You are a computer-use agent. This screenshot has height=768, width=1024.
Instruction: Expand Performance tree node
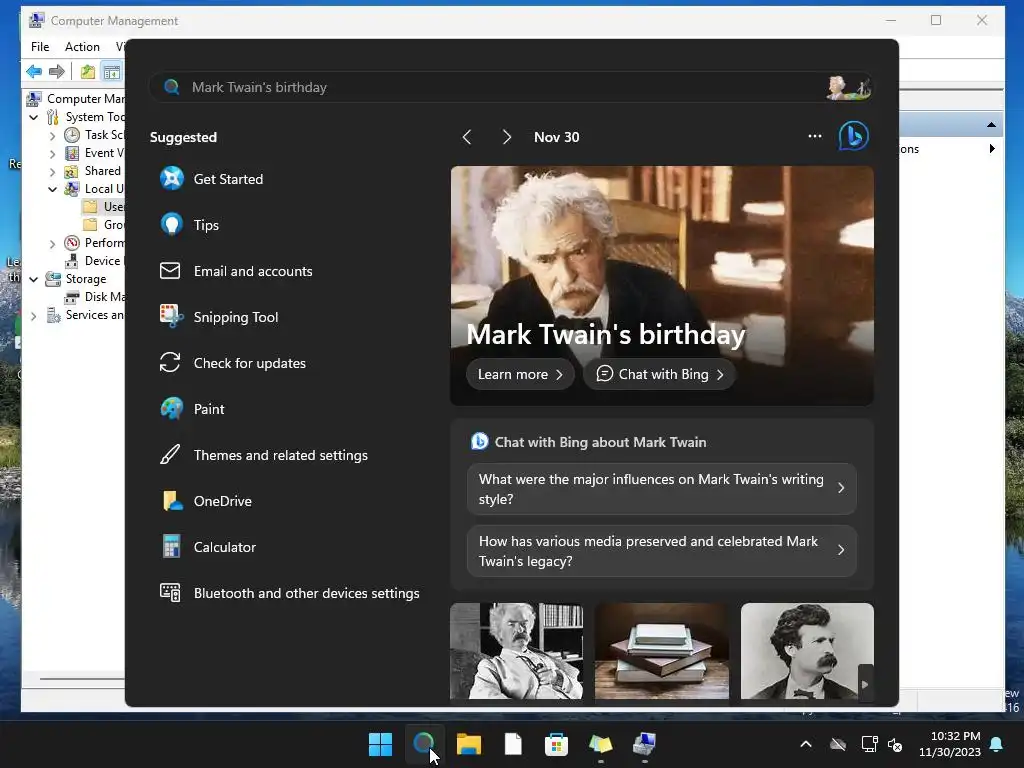(x=52, y=244)
